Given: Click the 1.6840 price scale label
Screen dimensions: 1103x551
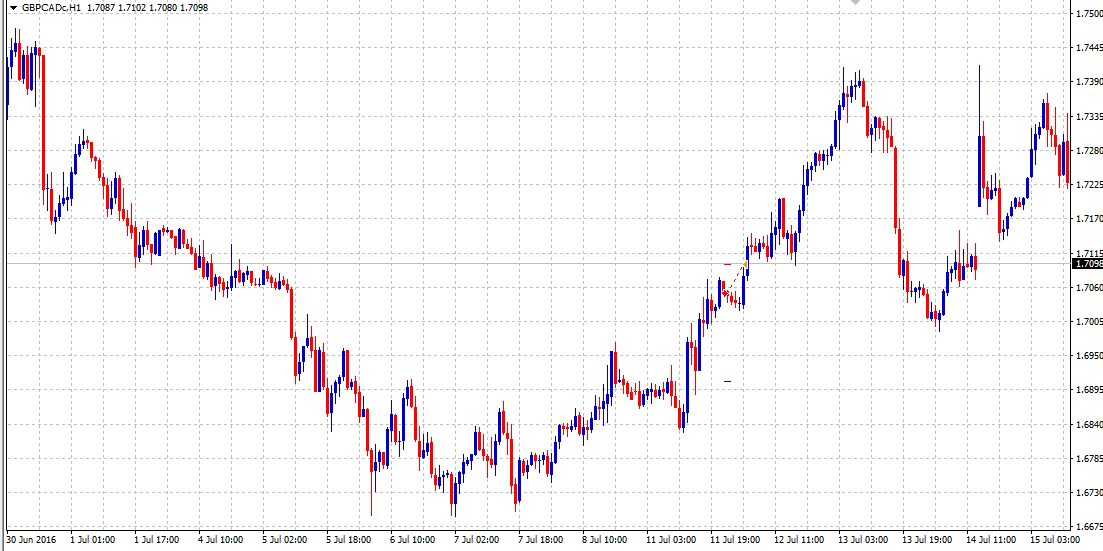Looking at the screenshot, I should click(x=1089, y=425).
